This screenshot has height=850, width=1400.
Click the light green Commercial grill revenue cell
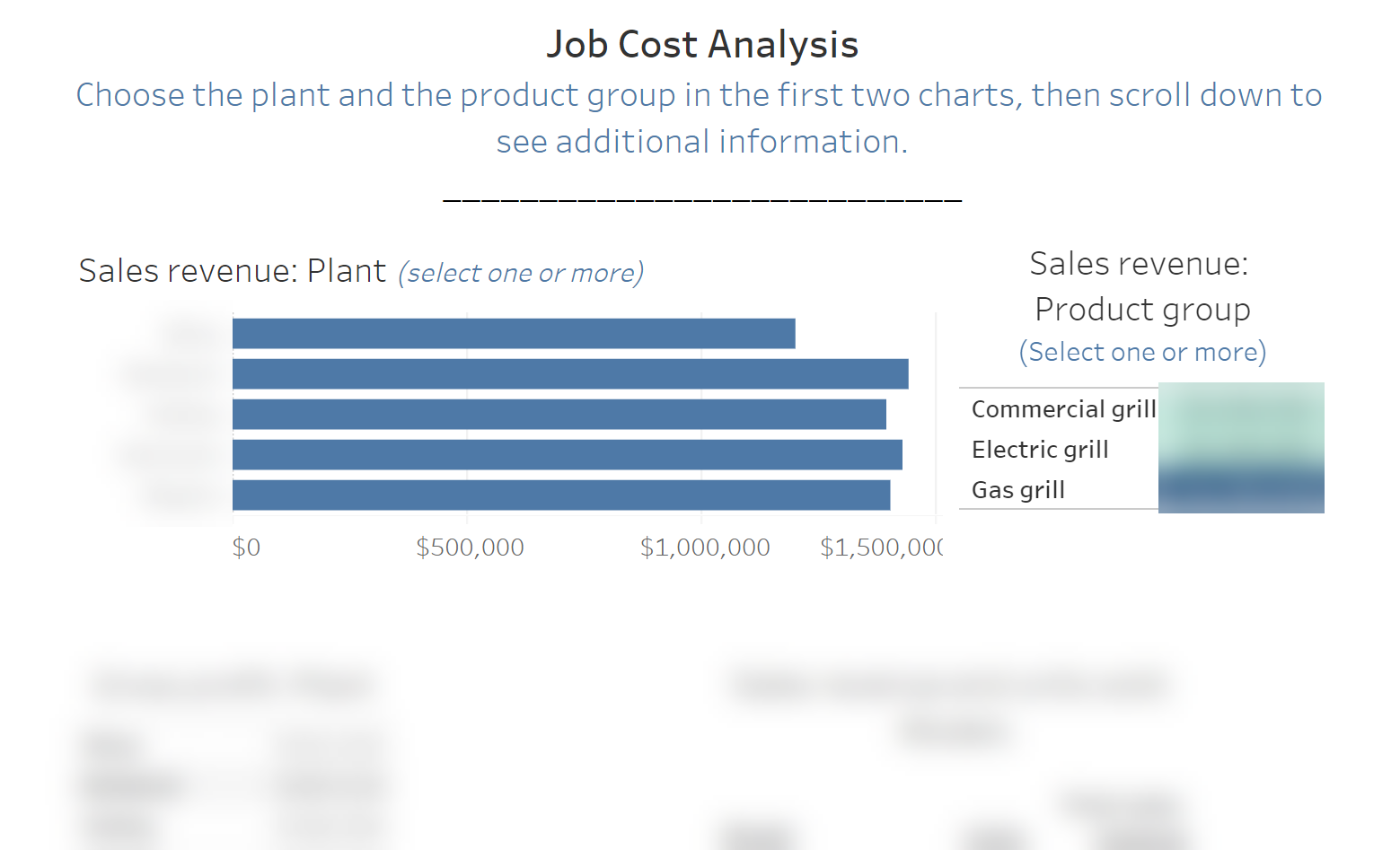tap(1241, 408)
